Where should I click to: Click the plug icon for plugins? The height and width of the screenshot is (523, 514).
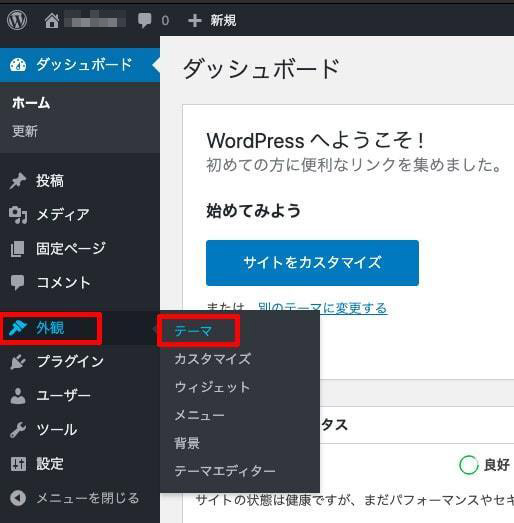tap(18, 362)
